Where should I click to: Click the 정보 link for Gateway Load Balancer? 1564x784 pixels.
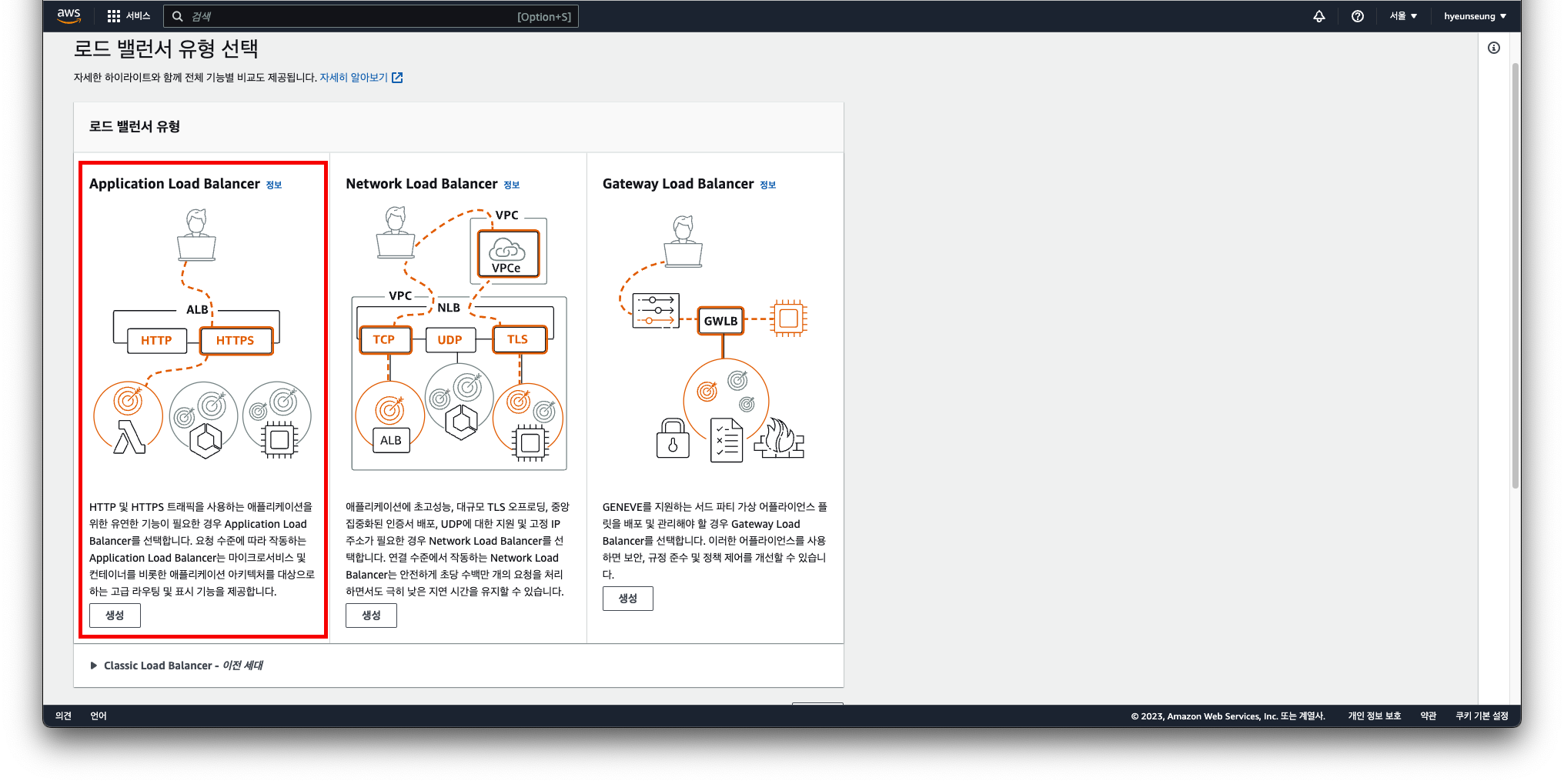click(x=768, y=185)
